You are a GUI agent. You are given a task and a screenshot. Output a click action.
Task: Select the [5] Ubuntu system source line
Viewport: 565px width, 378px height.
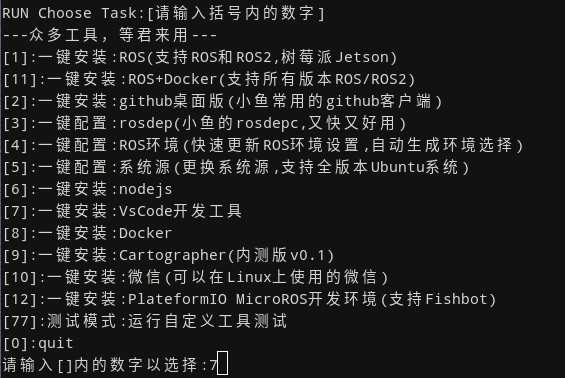[x=236, y=167]
